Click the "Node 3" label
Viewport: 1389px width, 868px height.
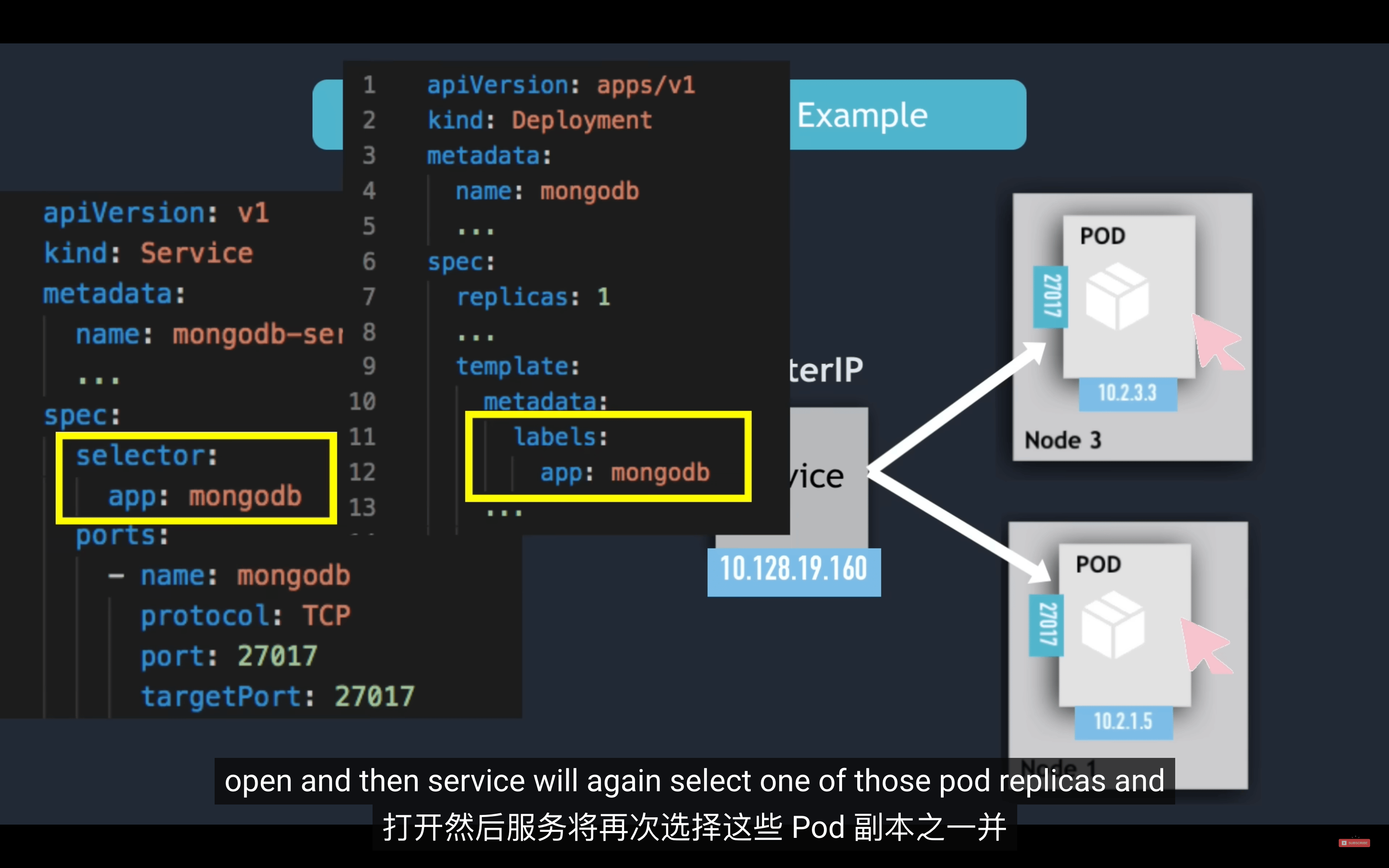point(1062,440)
